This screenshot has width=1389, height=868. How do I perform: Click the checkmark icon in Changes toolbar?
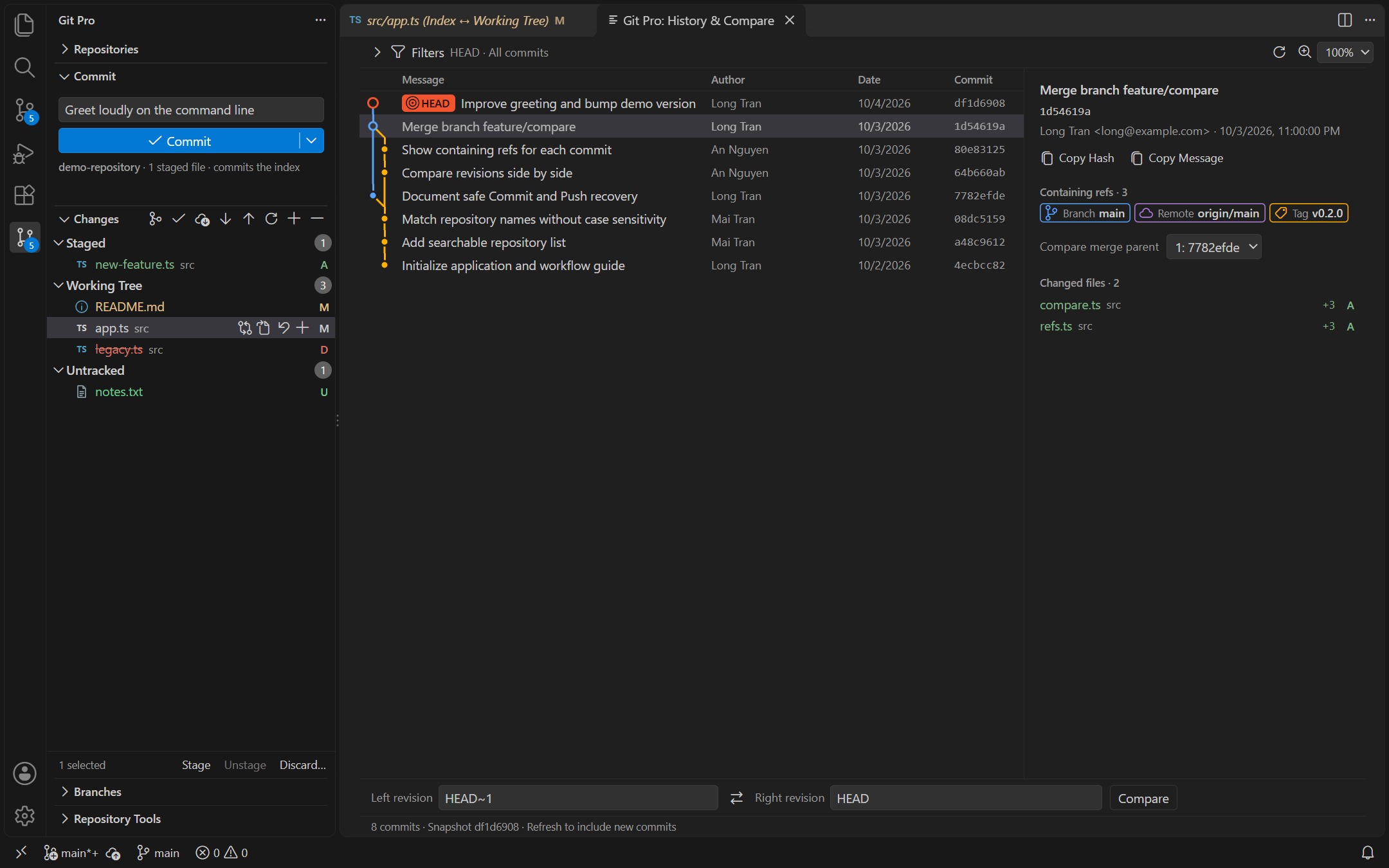pos(179,219)
